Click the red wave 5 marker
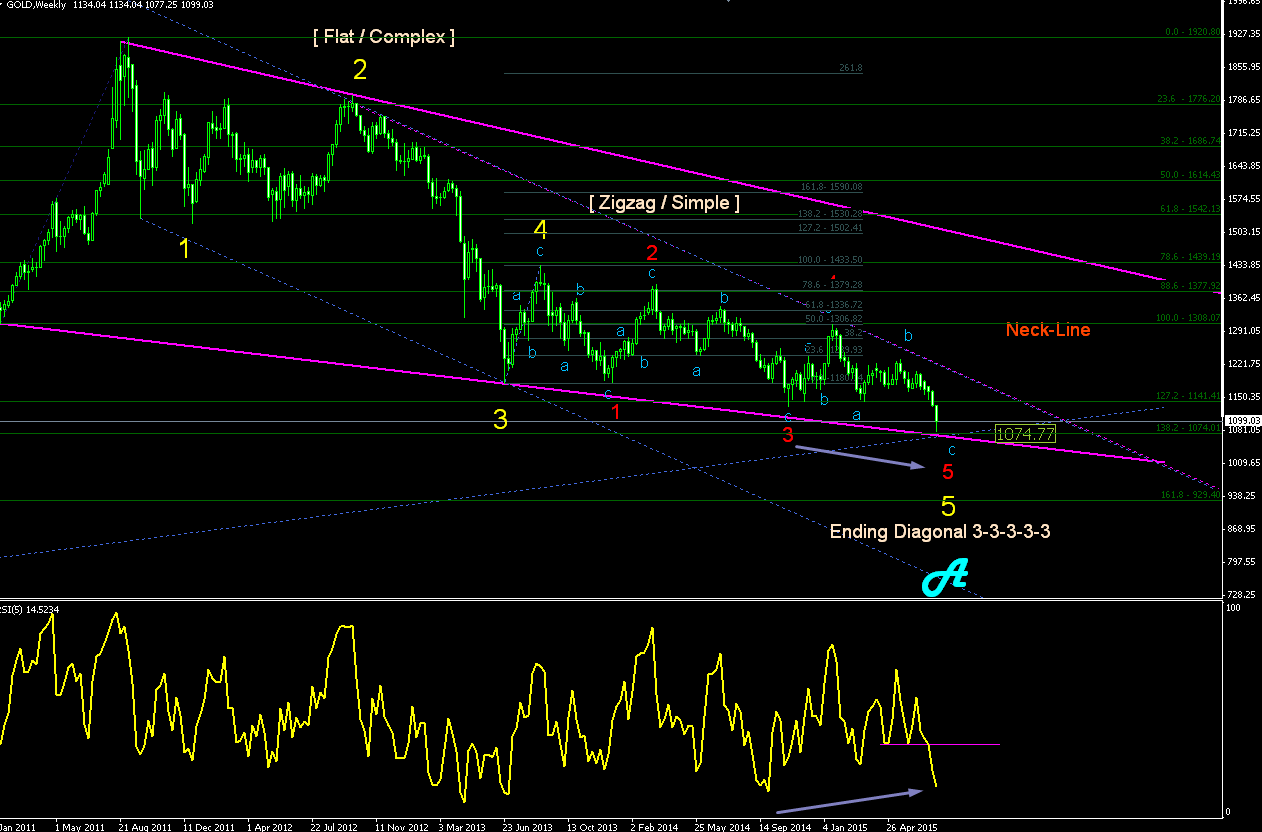1262x832 pixels. coord(948,472)
